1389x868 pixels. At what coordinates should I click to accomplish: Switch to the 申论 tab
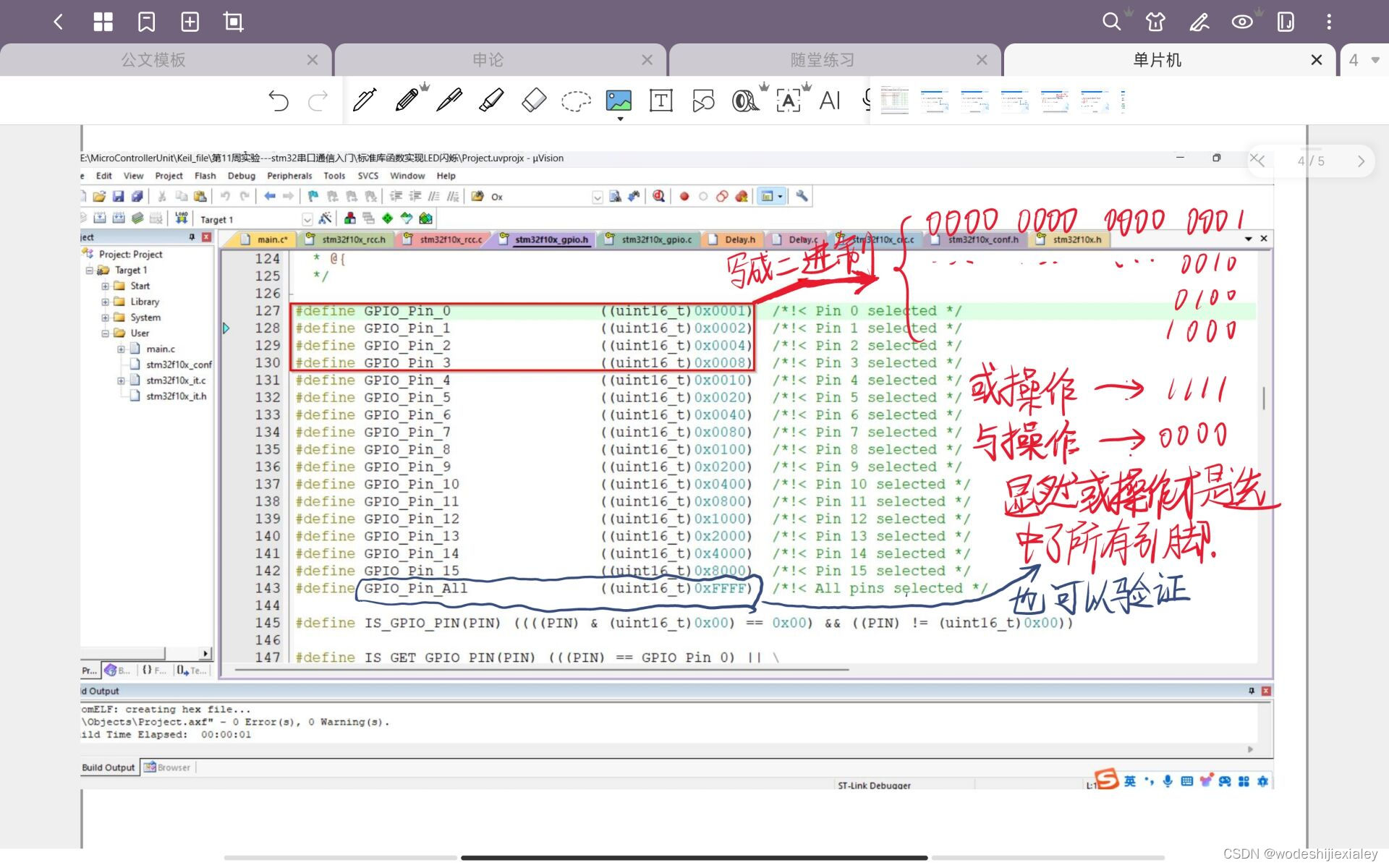(x=488, y=60)
